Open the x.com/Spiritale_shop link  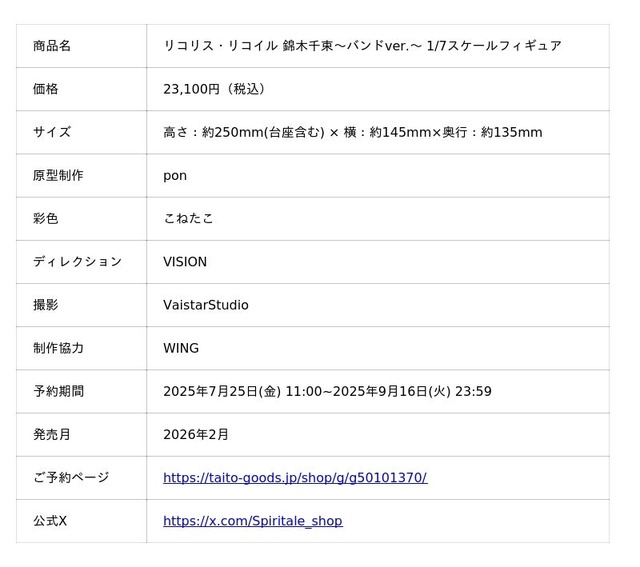pyautogui.click(x=253, y=521)
